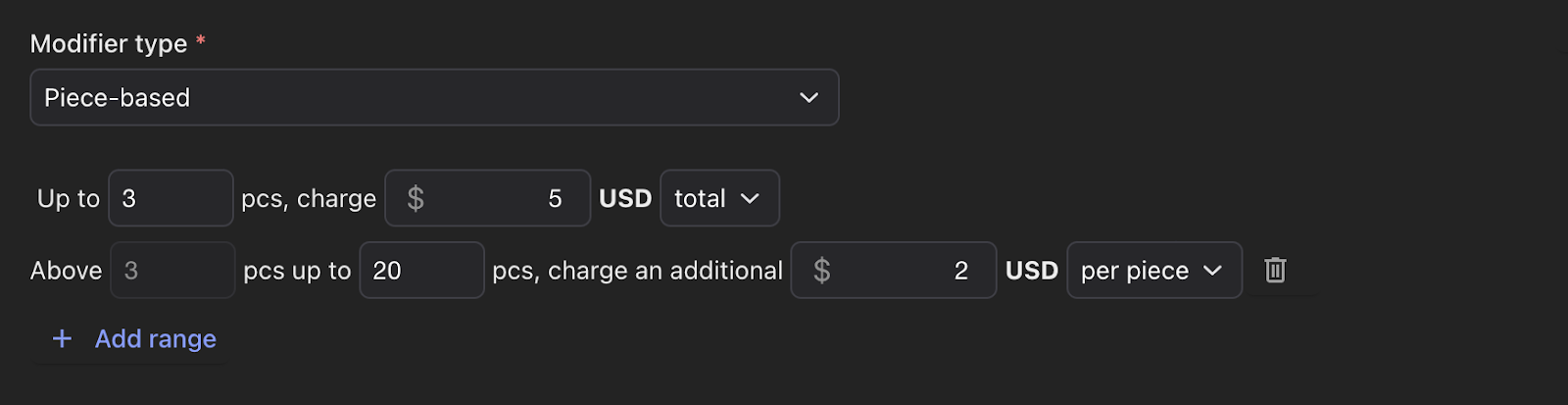Viewport: 1568px width, 405px height.
Task: Click the Add range link
Action: (x=156, y=338)
